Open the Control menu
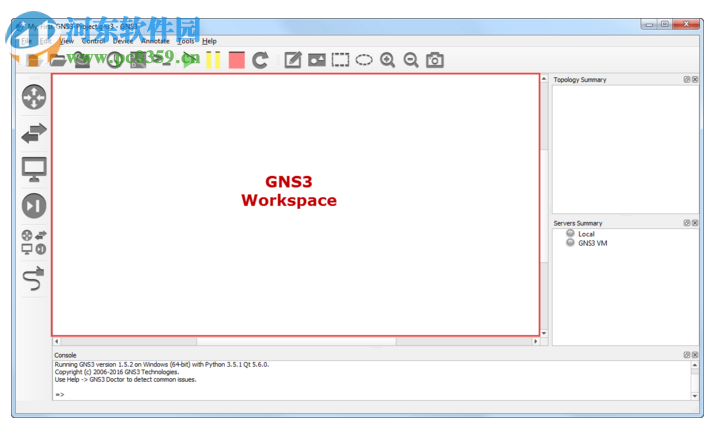The height and width of the screenshot is (422, 715). click(93, 41)
